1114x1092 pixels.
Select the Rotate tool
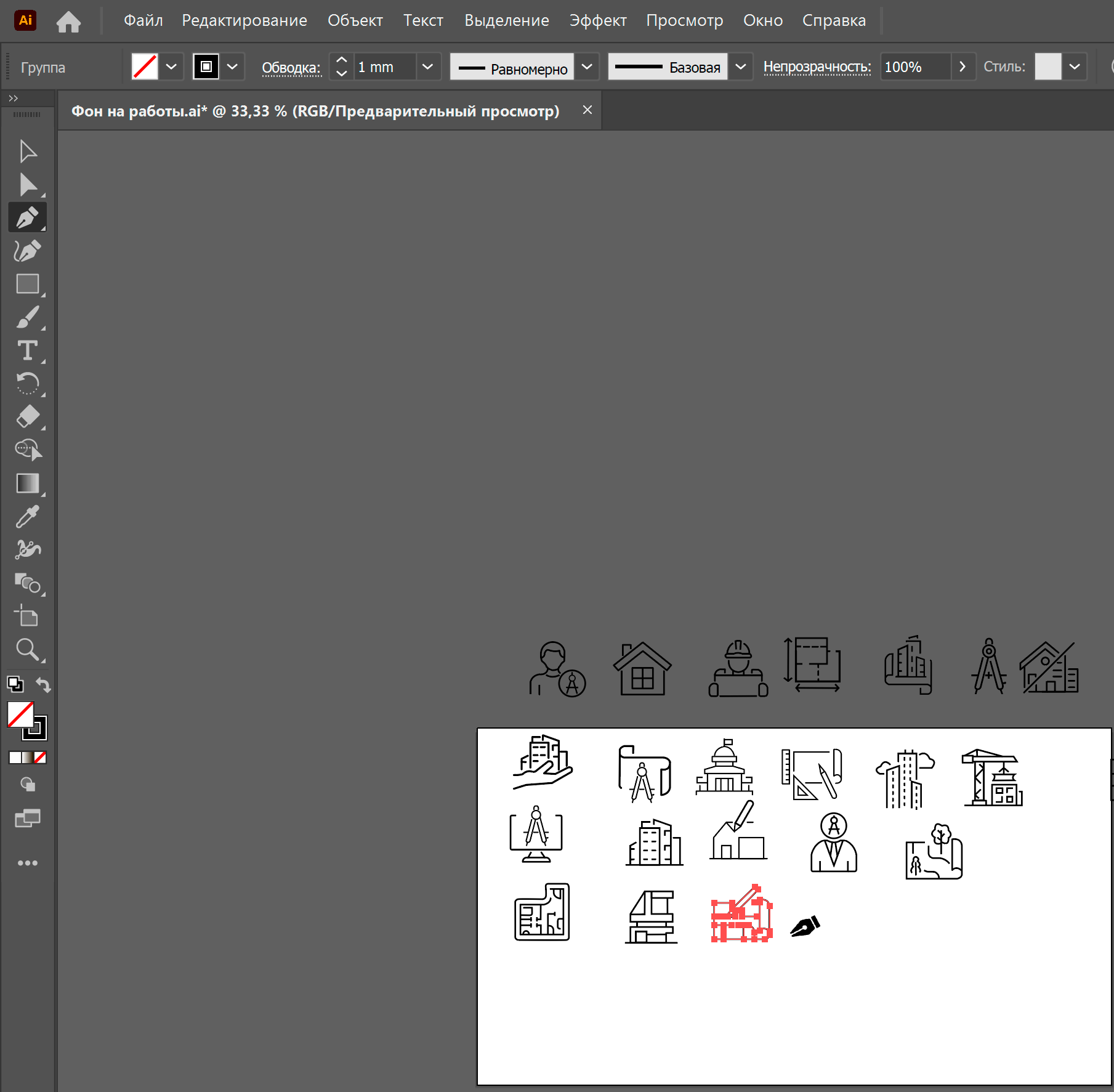pos(28,384)
